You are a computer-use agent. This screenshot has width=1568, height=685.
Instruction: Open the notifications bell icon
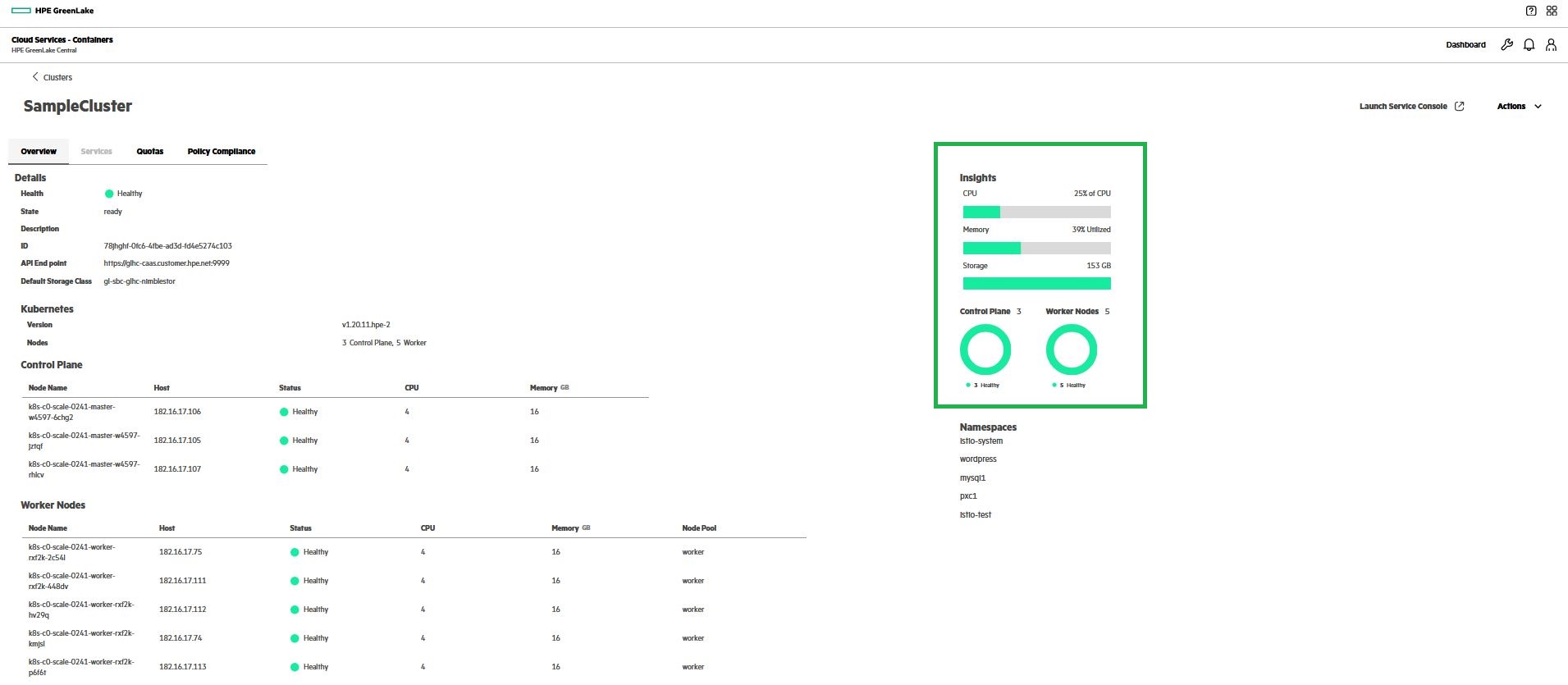(1529, 45)
